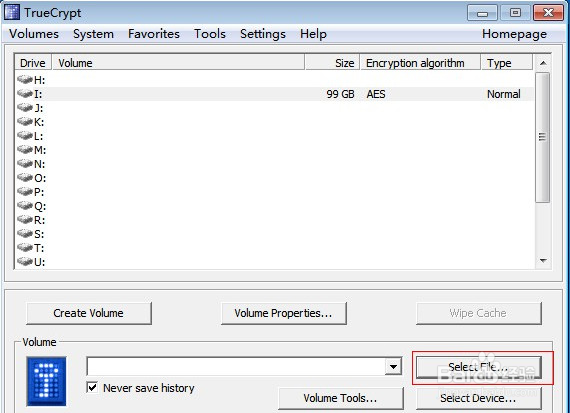Open the Volumes menu
Image resolution: width=570 pixels, height=413 pixels.
[34, 34]
